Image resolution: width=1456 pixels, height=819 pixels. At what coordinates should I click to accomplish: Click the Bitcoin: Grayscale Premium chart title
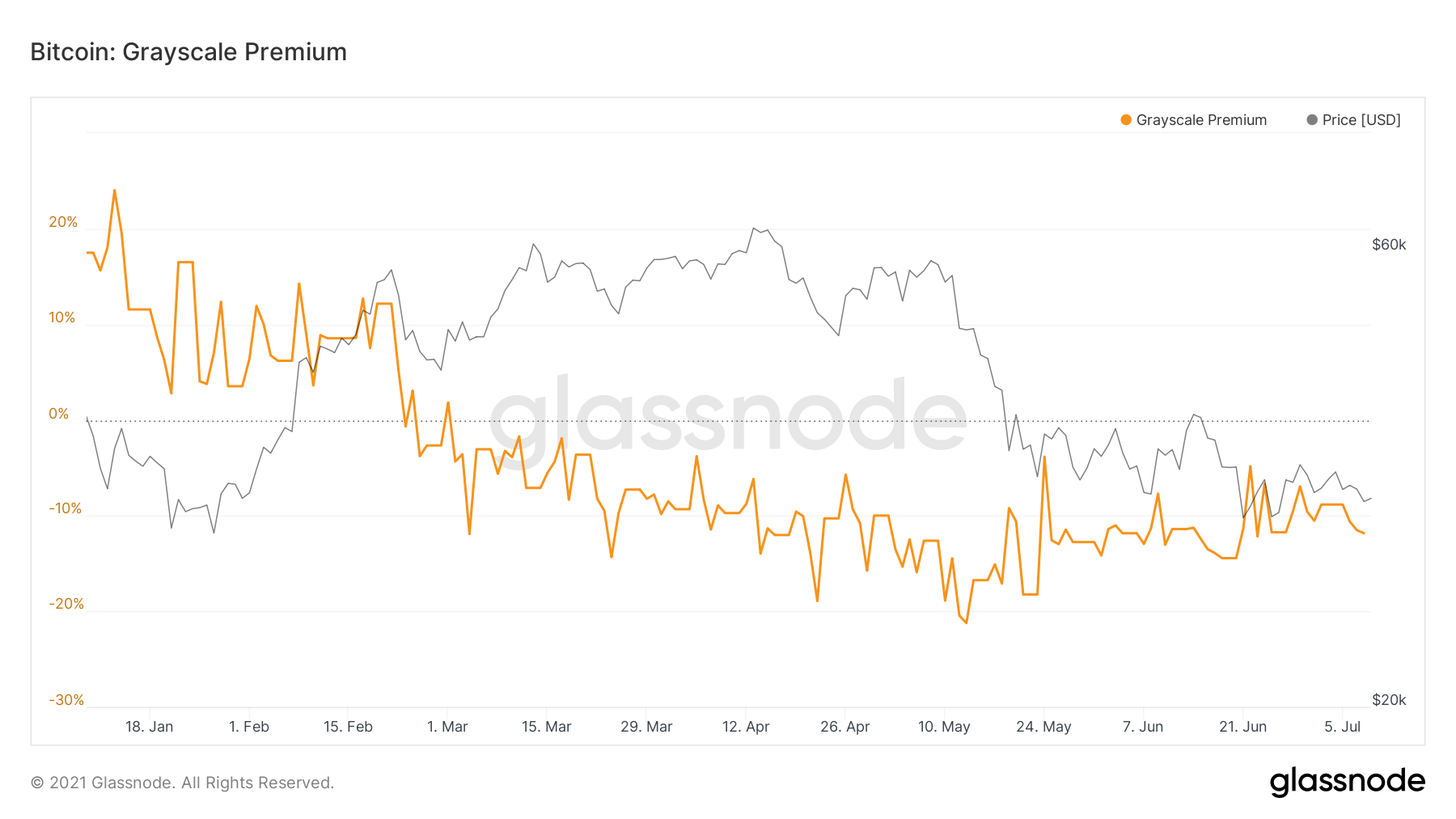point(189,52)
